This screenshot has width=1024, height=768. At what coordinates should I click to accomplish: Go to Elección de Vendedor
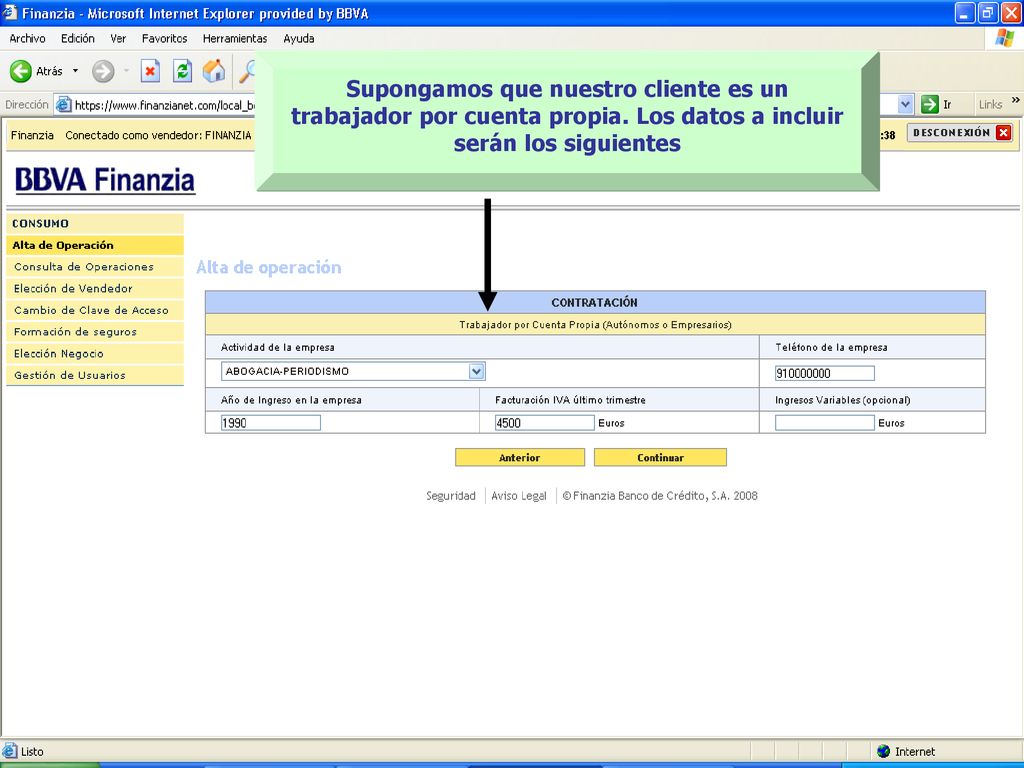click(95, 289)
